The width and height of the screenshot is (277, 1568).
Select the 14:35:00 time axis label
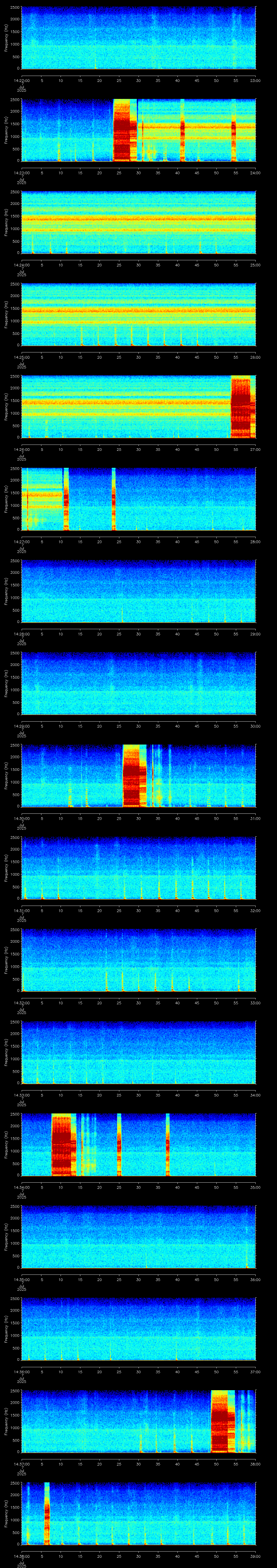tap(21, 1279)
